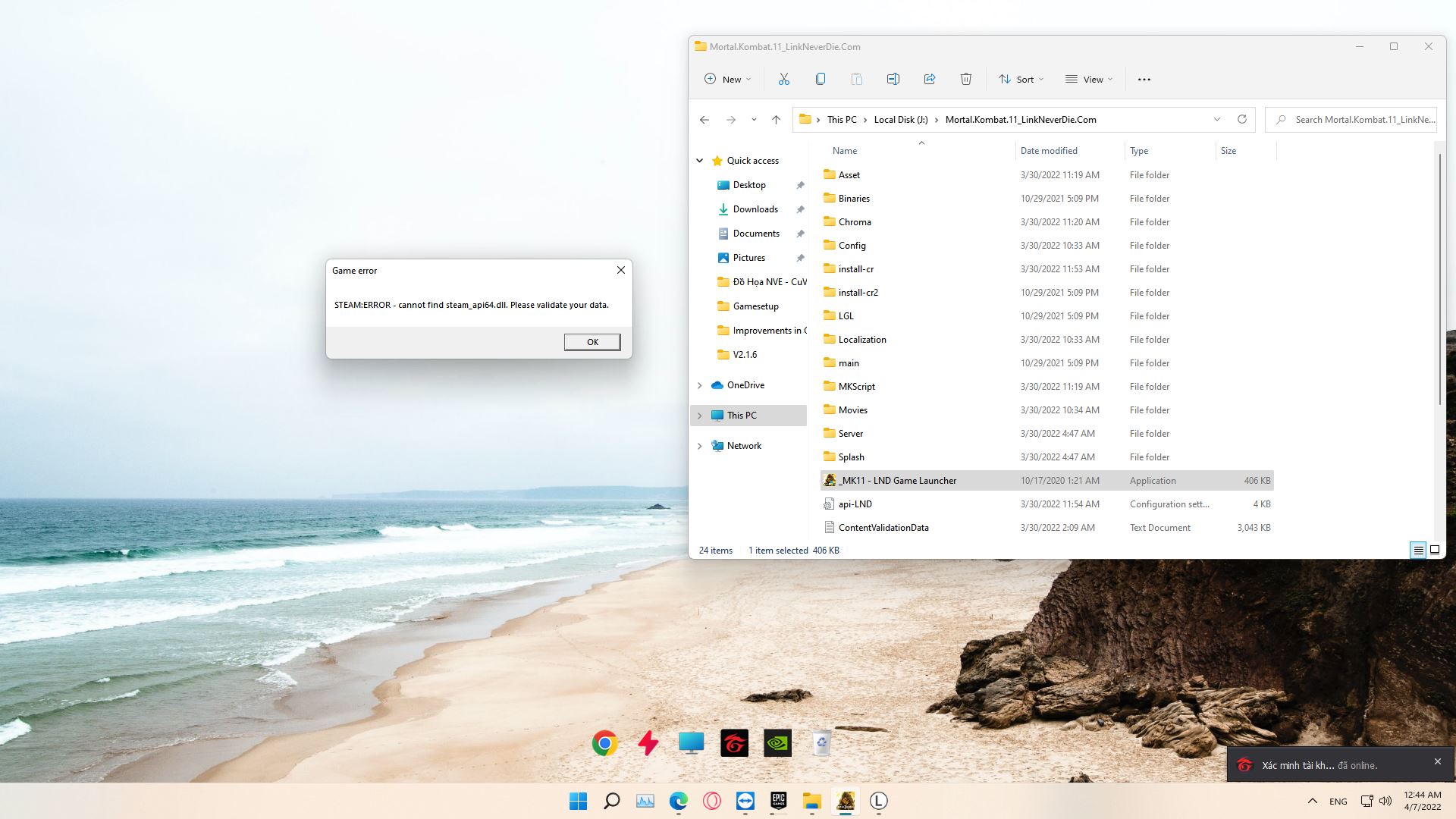The height and width of the screenshot is (819, 1456).
Task: Go up one folder level arrow
Action: click(x=776, y=119)
